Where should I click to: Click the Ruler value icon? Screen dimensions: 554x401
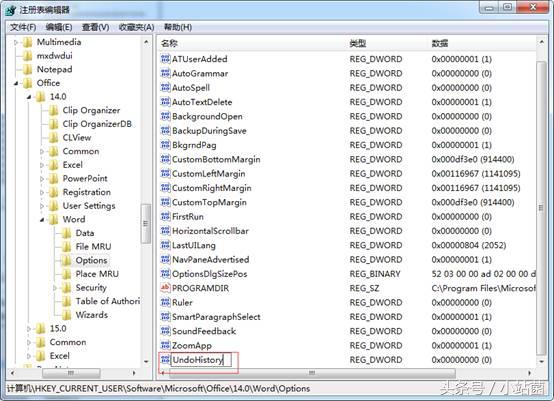pos(165,302)
